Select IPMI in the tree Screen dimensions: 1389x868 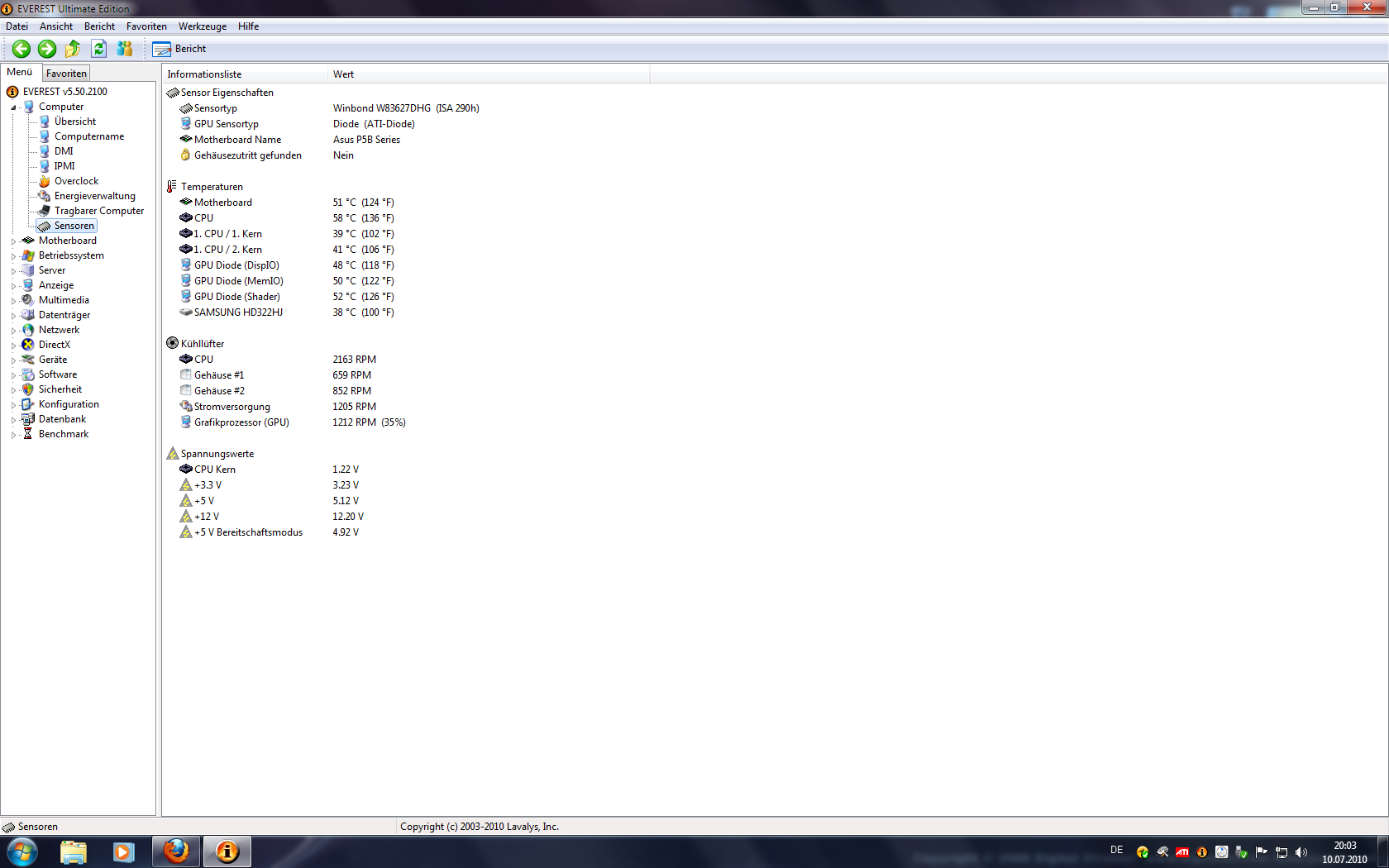(64, 166)
